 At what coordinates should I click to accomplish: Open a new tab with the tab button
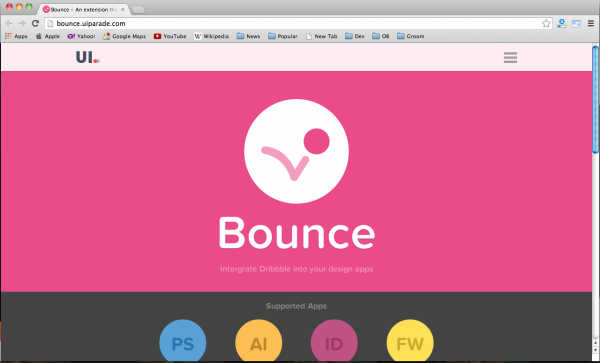tap(138, 10)
